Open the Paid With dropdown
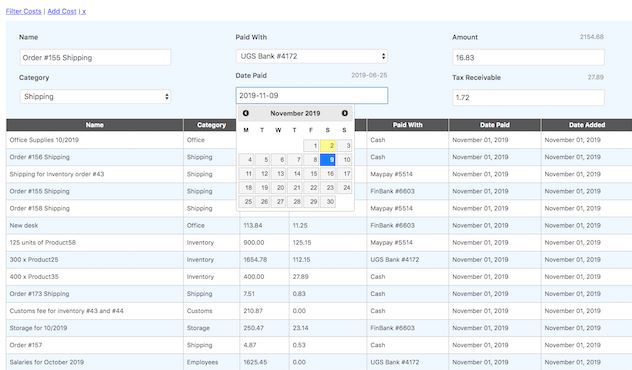The height and width of the screenshot is (370, 632). [x=312, y=56]
